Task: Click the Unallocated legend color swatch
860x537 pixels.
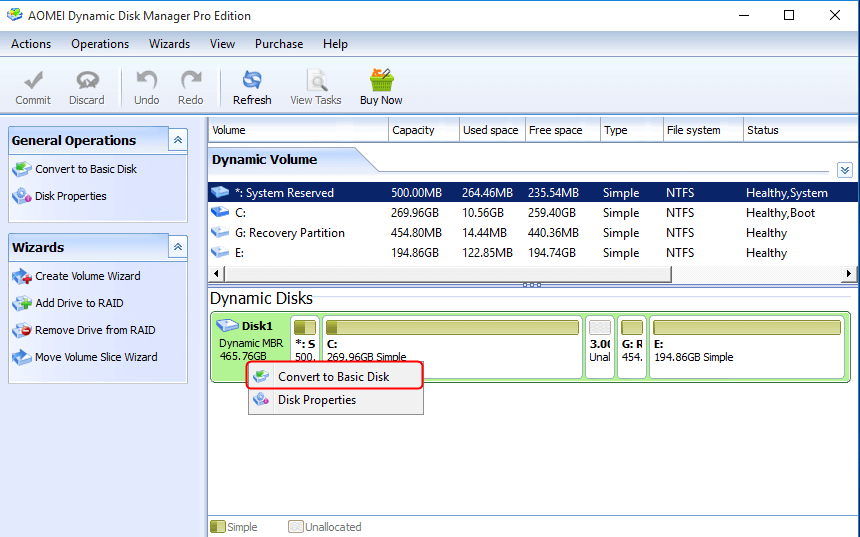Action: pos(296,527)
